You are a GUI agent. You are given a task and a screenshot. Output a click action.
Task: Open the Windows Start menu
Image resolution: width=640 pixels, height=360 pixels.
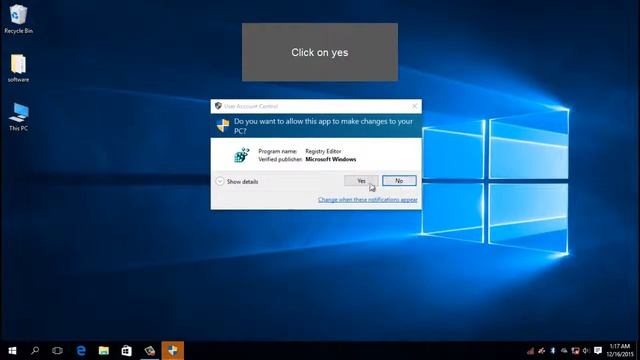coord(12,351)
